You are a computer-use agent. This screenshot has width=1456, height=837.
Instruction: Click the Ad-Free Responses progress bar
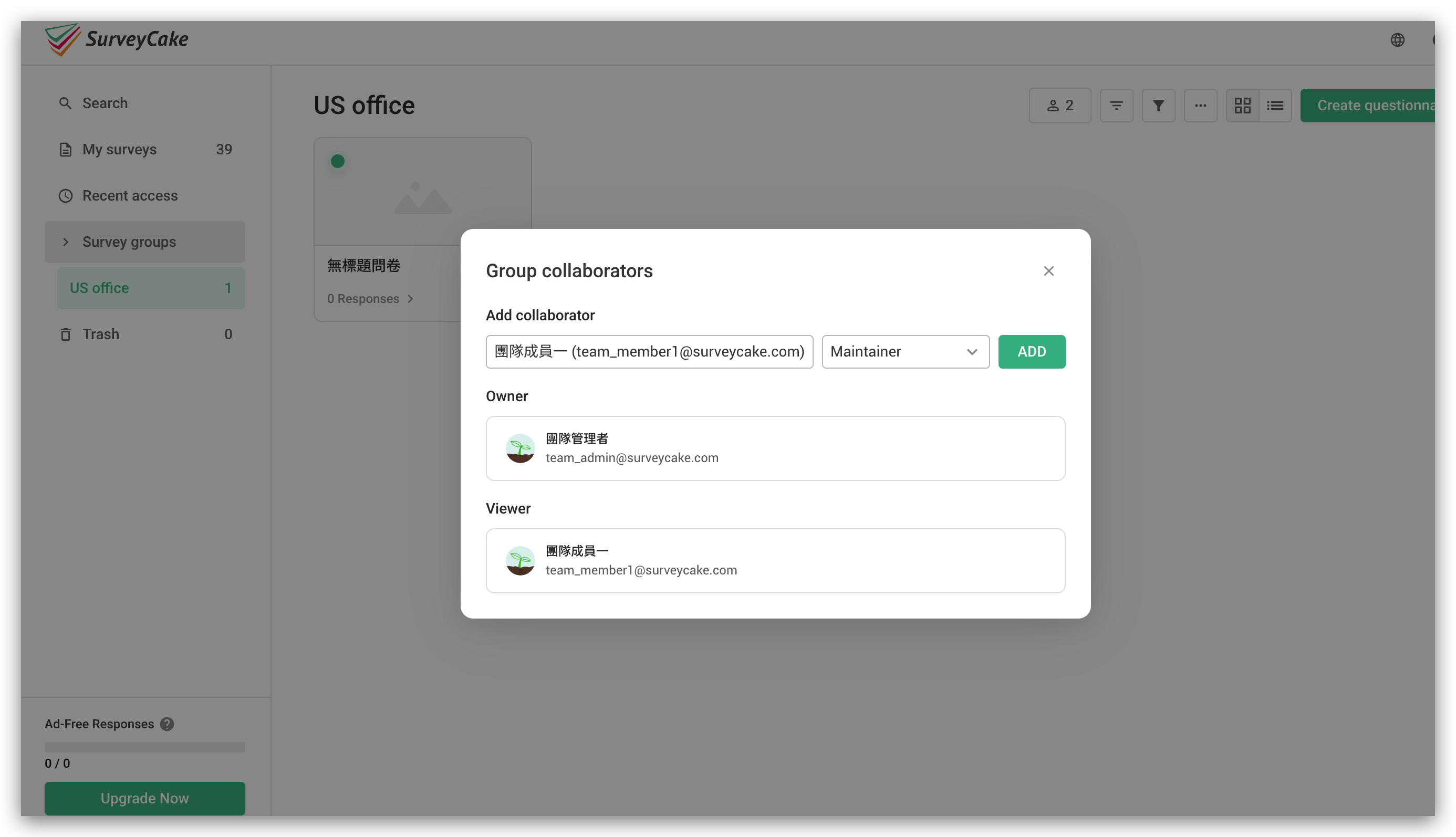coord(145,747)
